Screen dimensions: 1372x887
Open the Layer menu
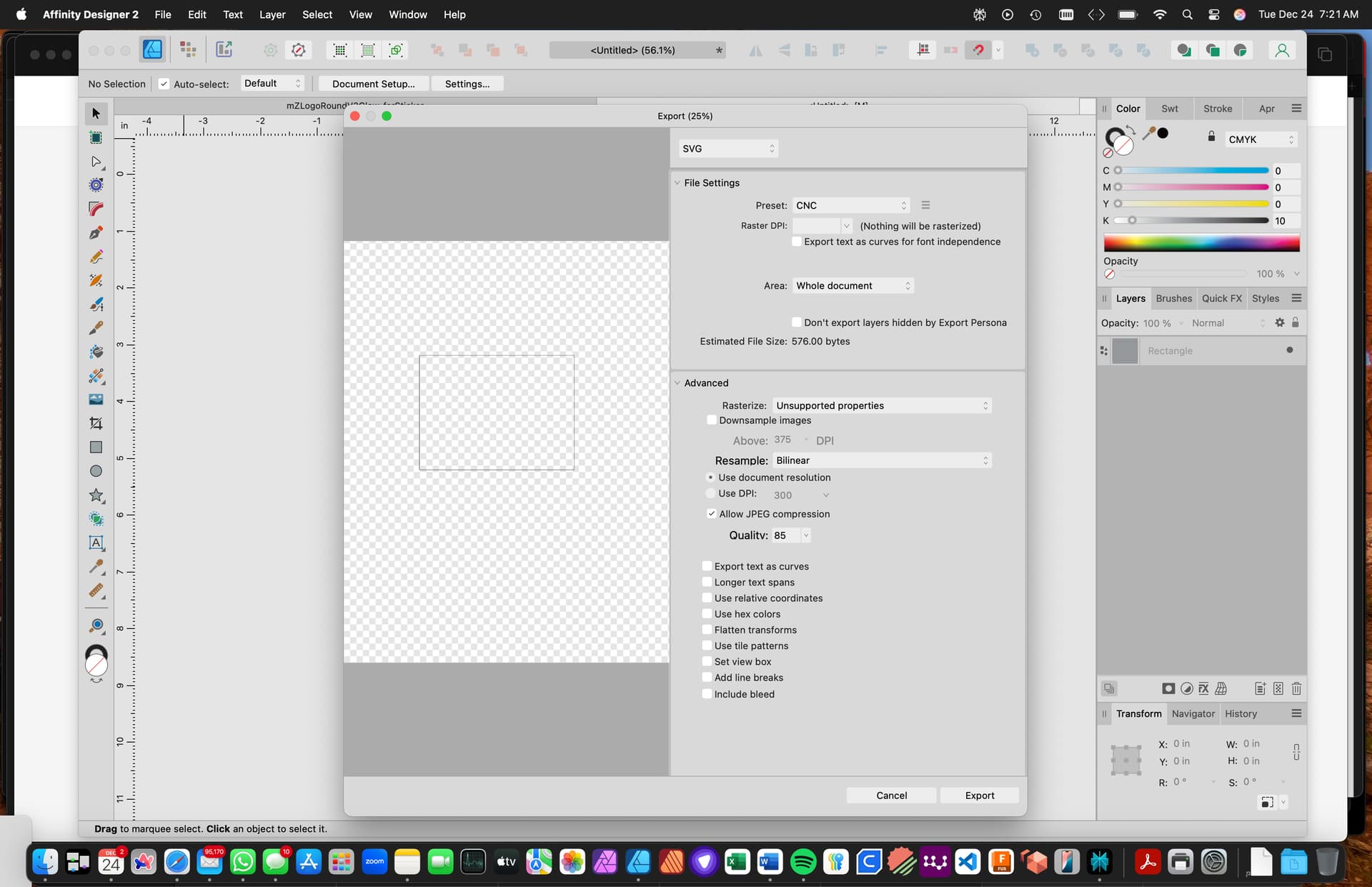272,14
